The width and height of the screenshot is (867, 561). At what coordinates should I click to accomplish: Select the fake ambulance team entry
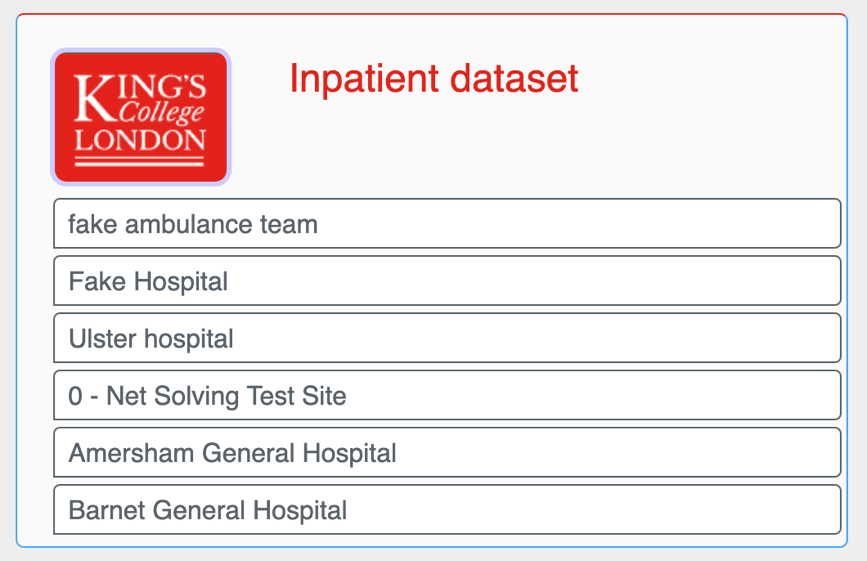point(447,224)
